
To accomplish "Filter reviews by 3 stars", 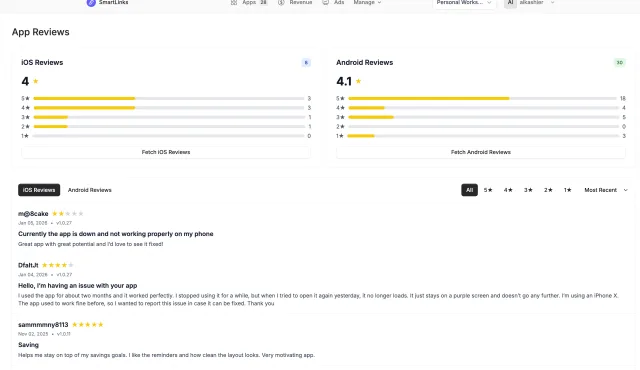I will [528, 190].
